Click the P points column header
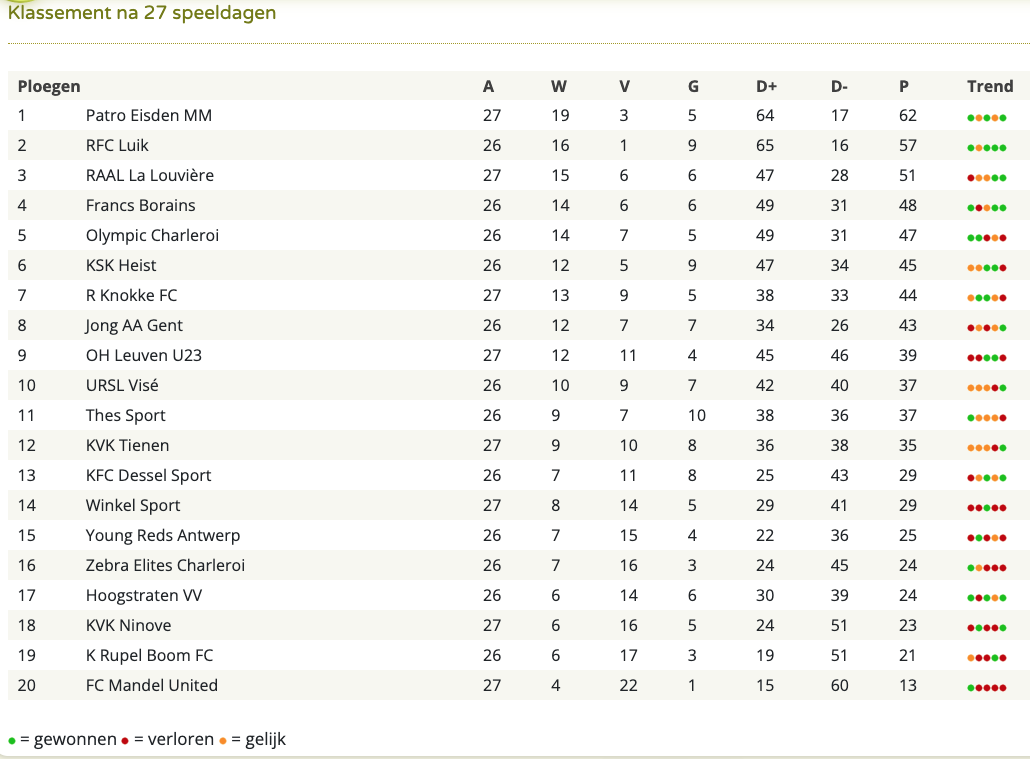The height and width of the screenshot is (759, 1030). coord(904,86)
